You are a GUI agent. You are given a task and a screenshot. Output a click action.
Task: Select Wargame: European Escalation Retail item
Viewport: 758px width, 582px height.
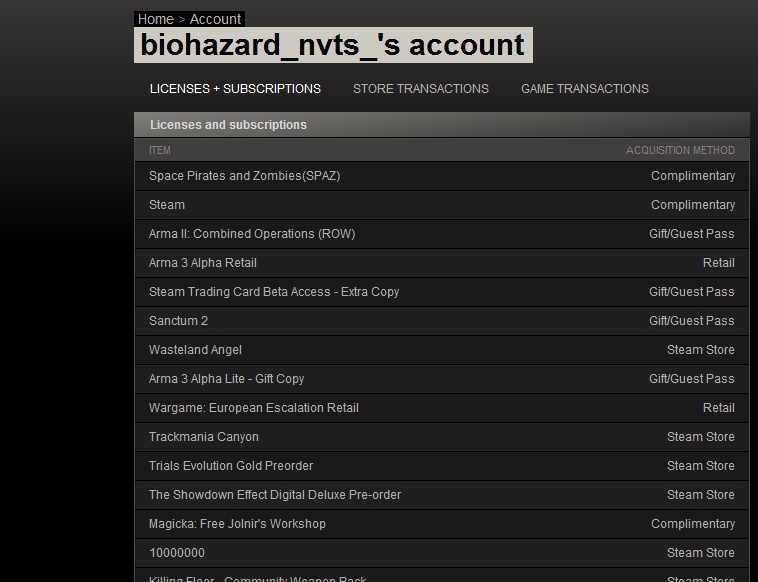coord(254,408)
